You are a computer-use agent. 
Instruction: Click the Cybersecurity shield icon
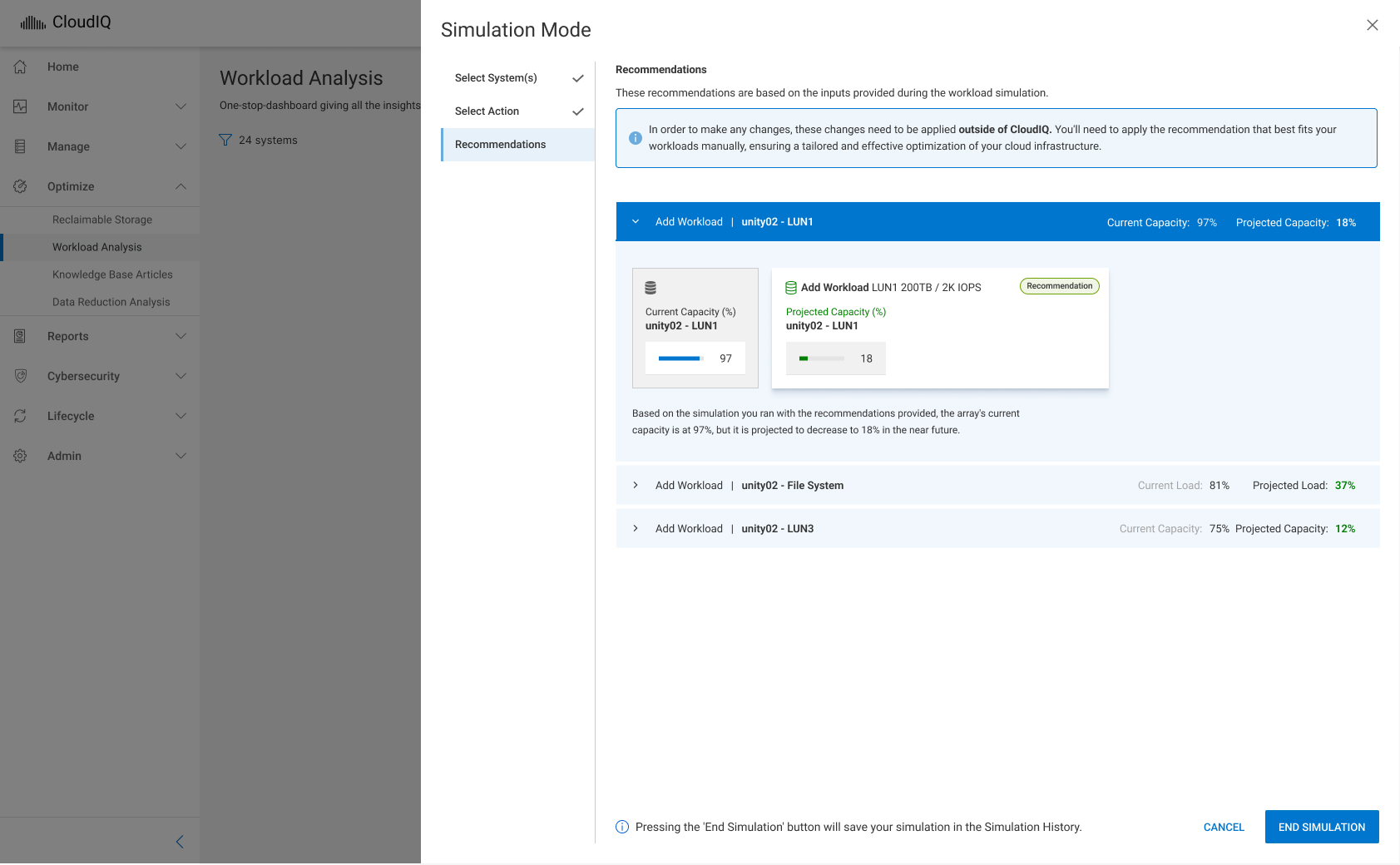coord(21,376)
